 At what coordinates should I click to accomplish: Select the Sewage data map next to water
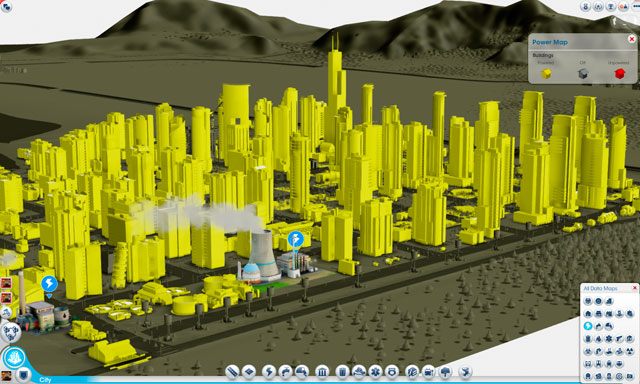tap(609, 326)
